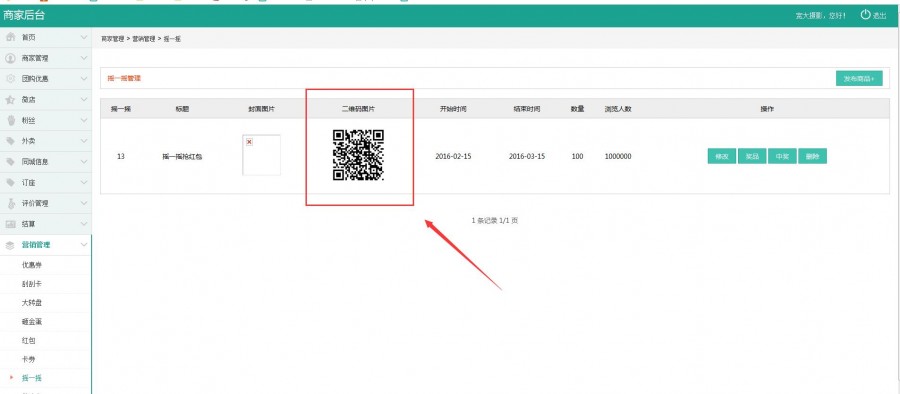Click 营销管理 in the breadcrumb

click(144, 39)
